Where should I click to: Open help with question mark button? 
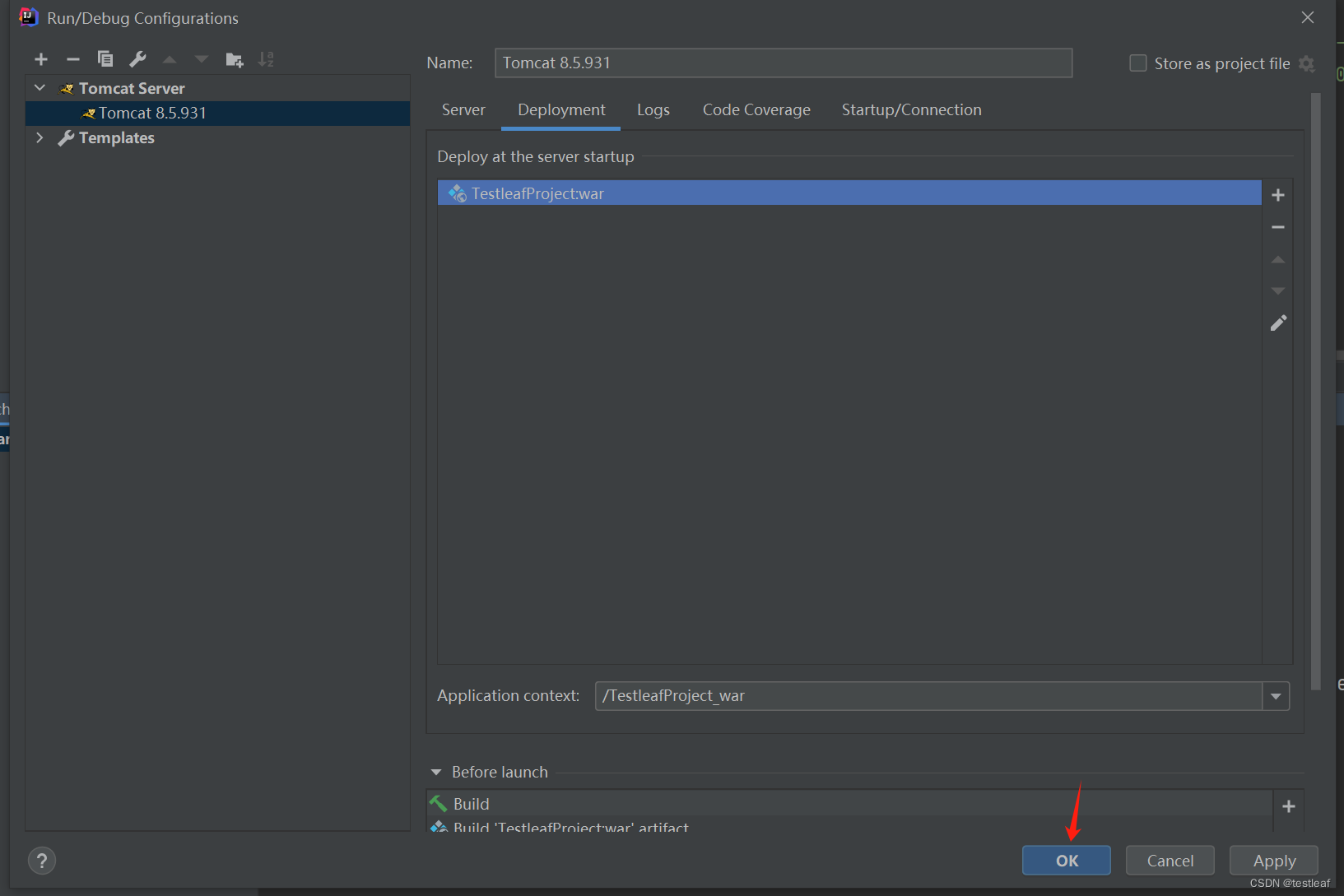coord(42,861)
